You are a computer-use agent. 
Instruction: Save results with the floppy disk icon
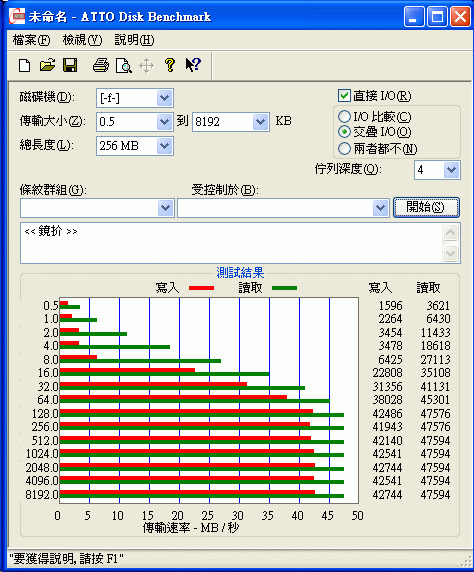[70, 65]
